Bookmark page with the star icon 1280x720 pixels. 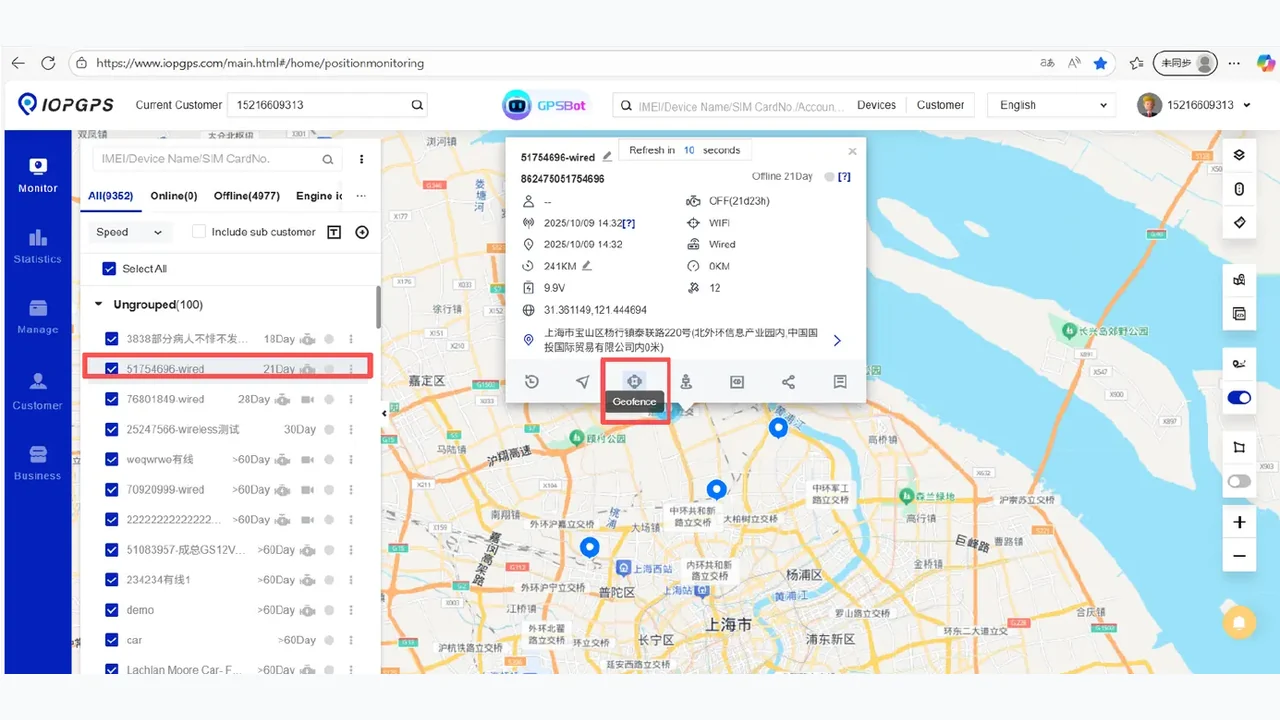pos(1101,63)
